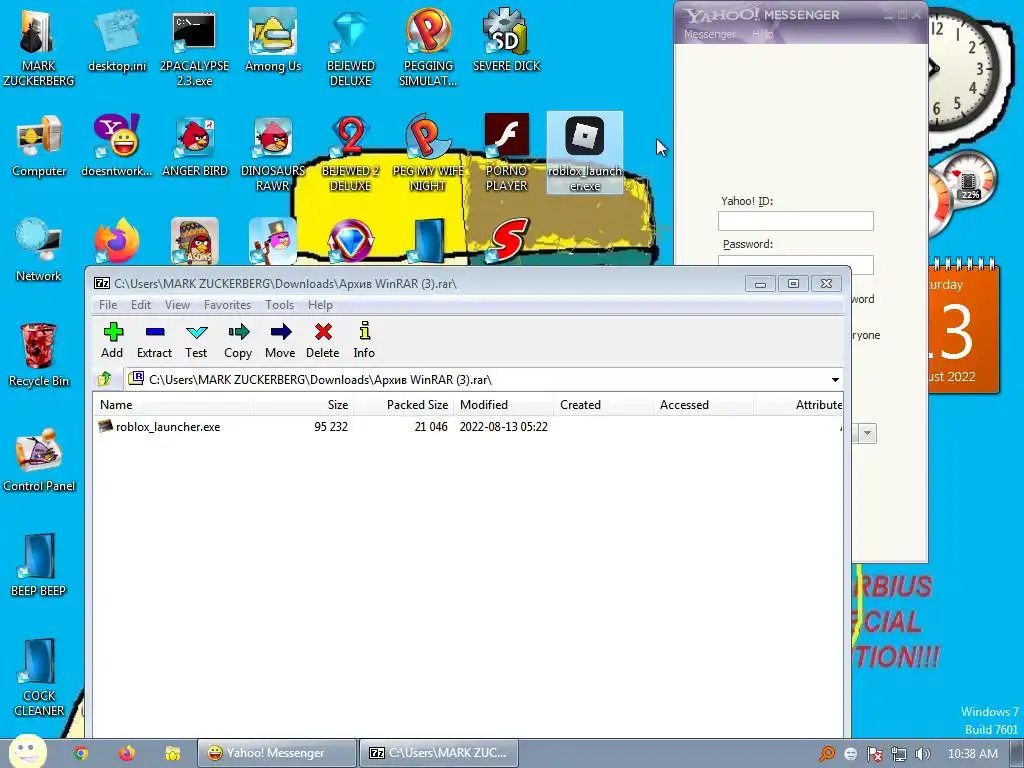Viewport: 1024px width, 768px height.
Task: Run Test on the archive
Action: 196,340
